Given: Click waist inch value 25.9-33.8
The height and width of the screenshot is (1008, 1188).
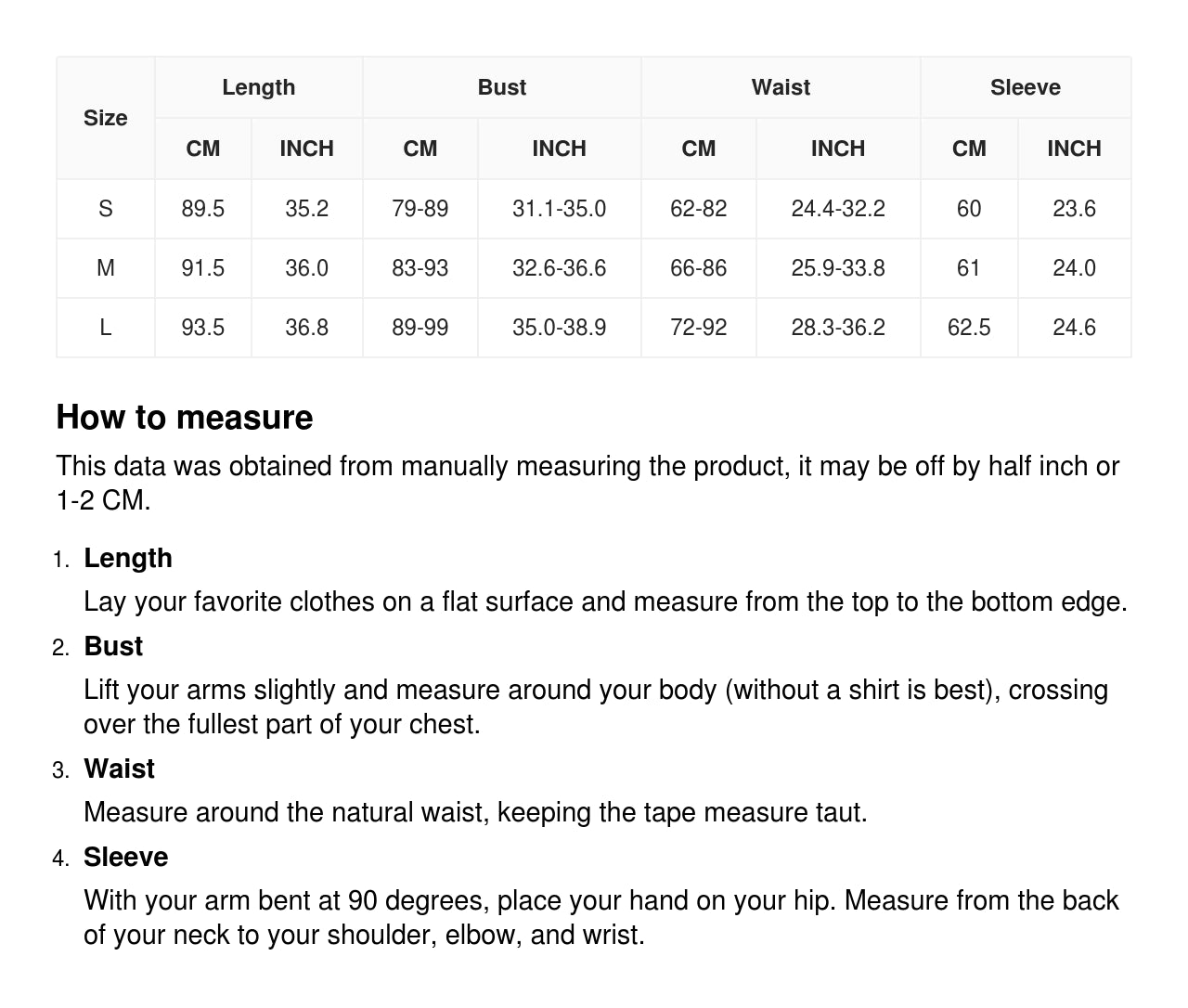Looking at the screenshot, I should [837, 268].
